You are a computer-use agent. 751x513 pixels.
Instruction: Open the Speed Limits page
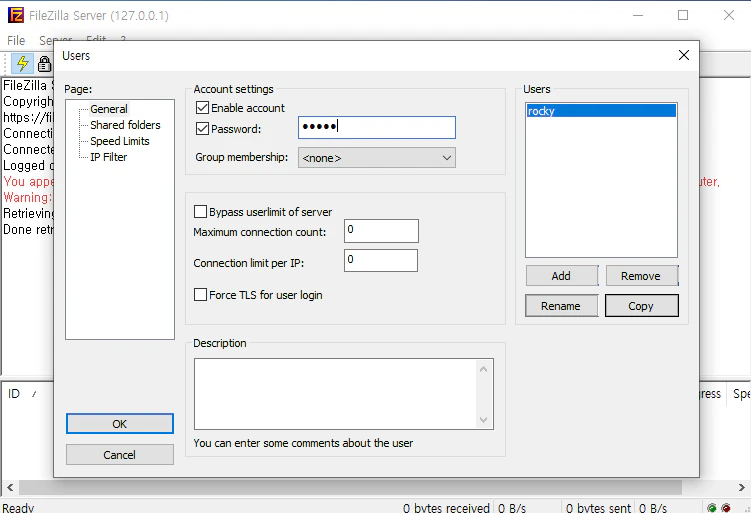(x=120, y=141)
